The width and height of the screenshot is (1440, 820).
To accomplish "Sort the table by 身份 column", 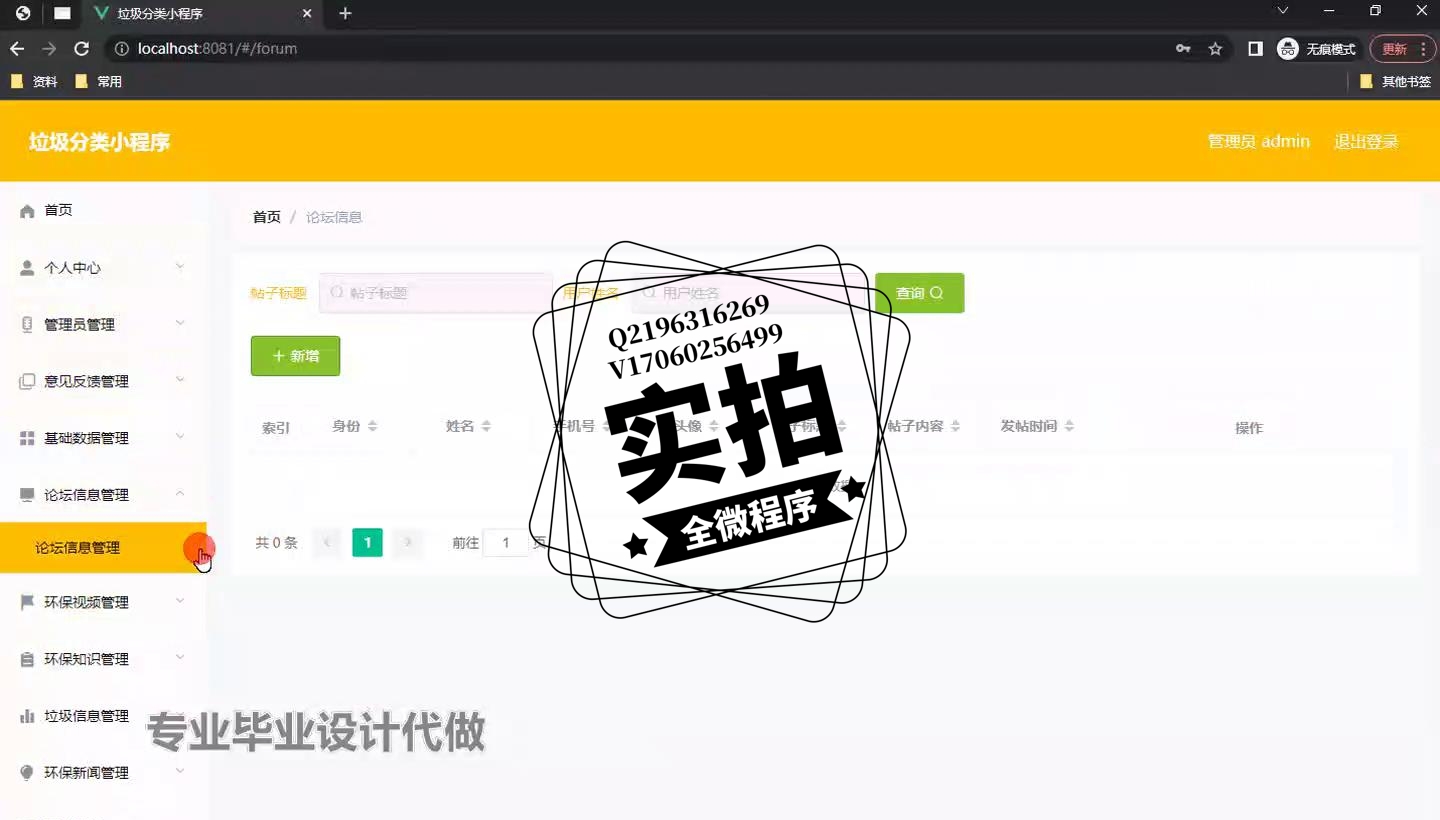I will [x=372, y=426].
